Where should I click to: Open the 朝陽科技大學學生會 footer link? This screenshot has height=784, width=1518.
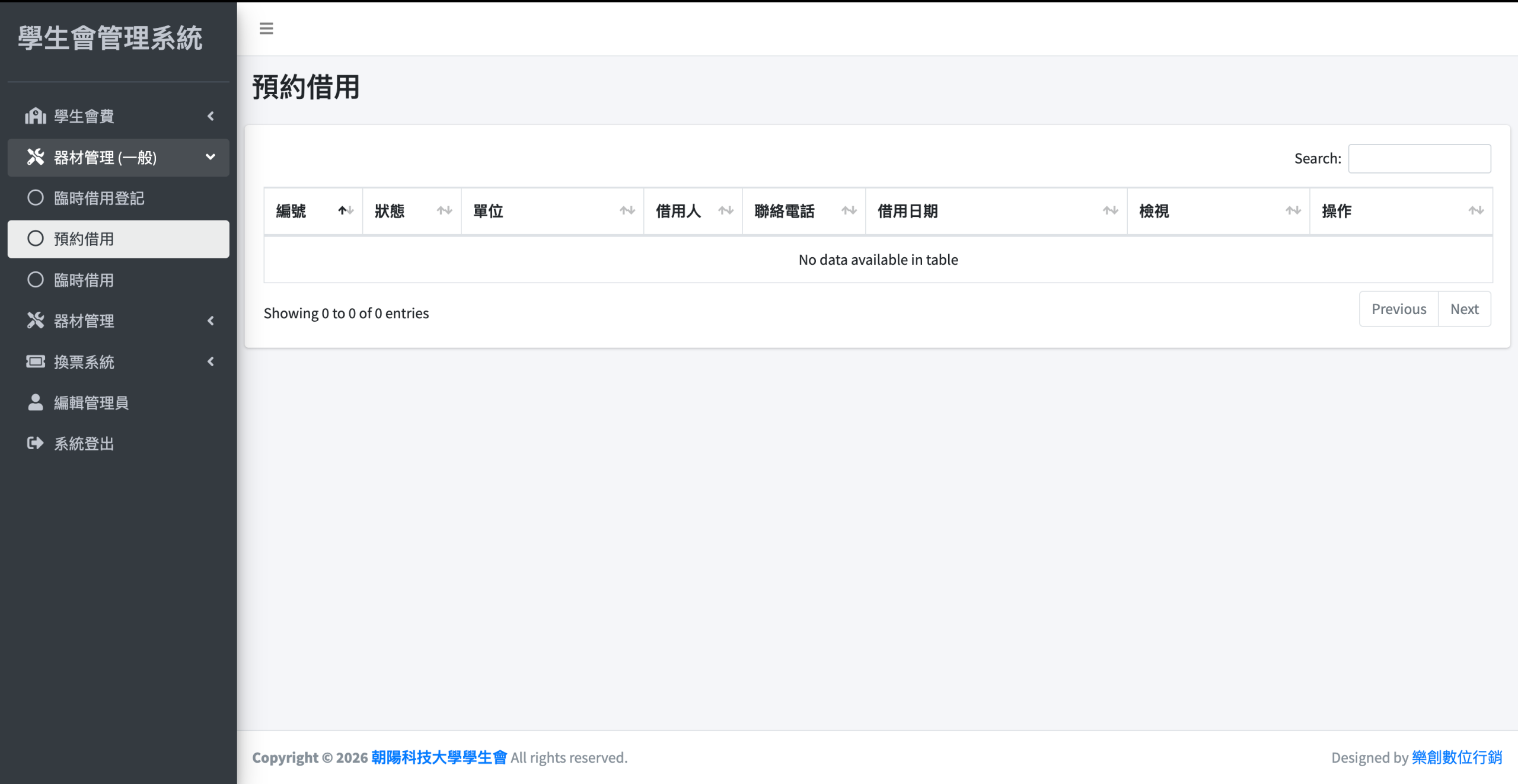click(439, 757)
